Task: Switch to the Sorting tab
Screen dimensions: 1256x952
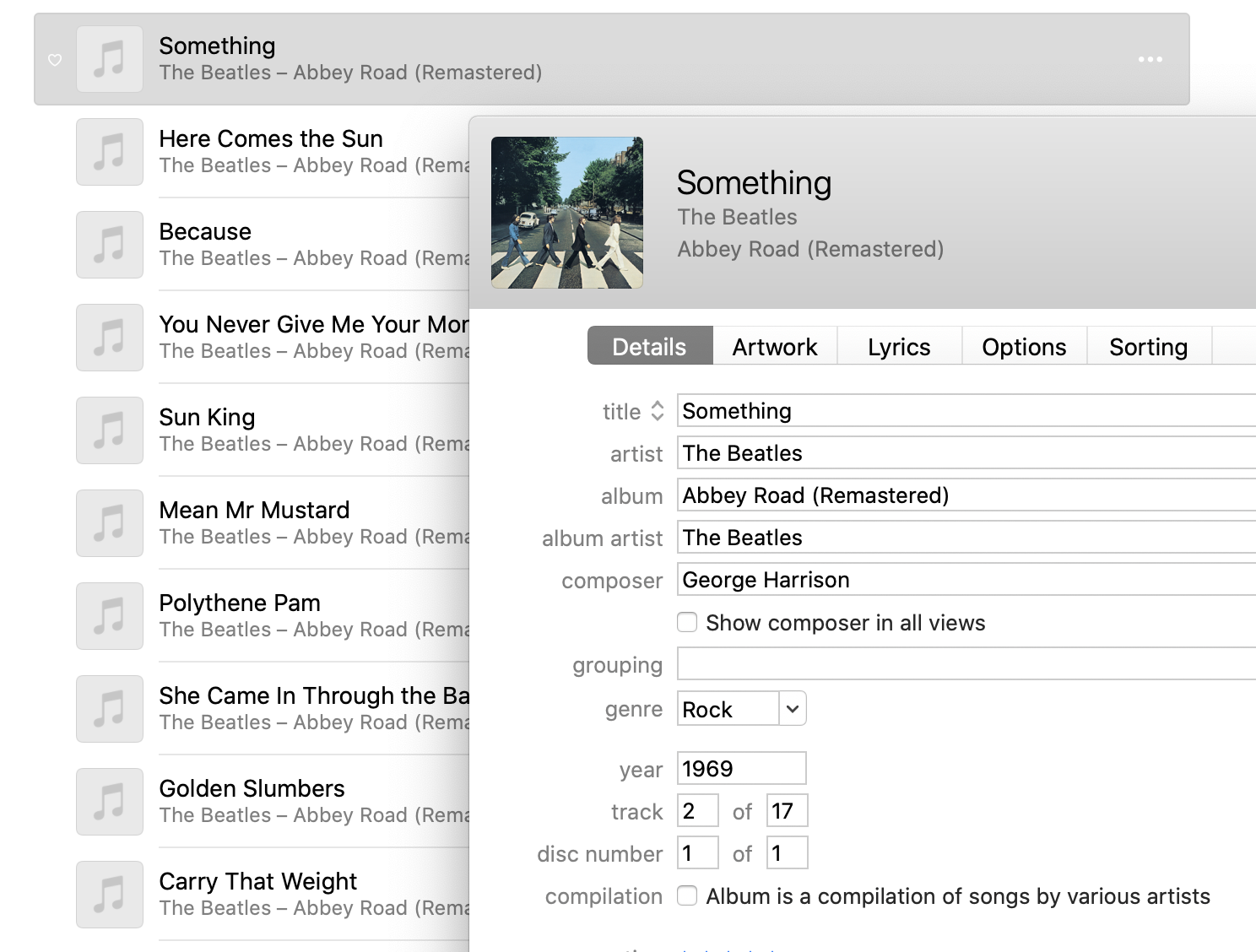Action: [x=1149, y=346]
